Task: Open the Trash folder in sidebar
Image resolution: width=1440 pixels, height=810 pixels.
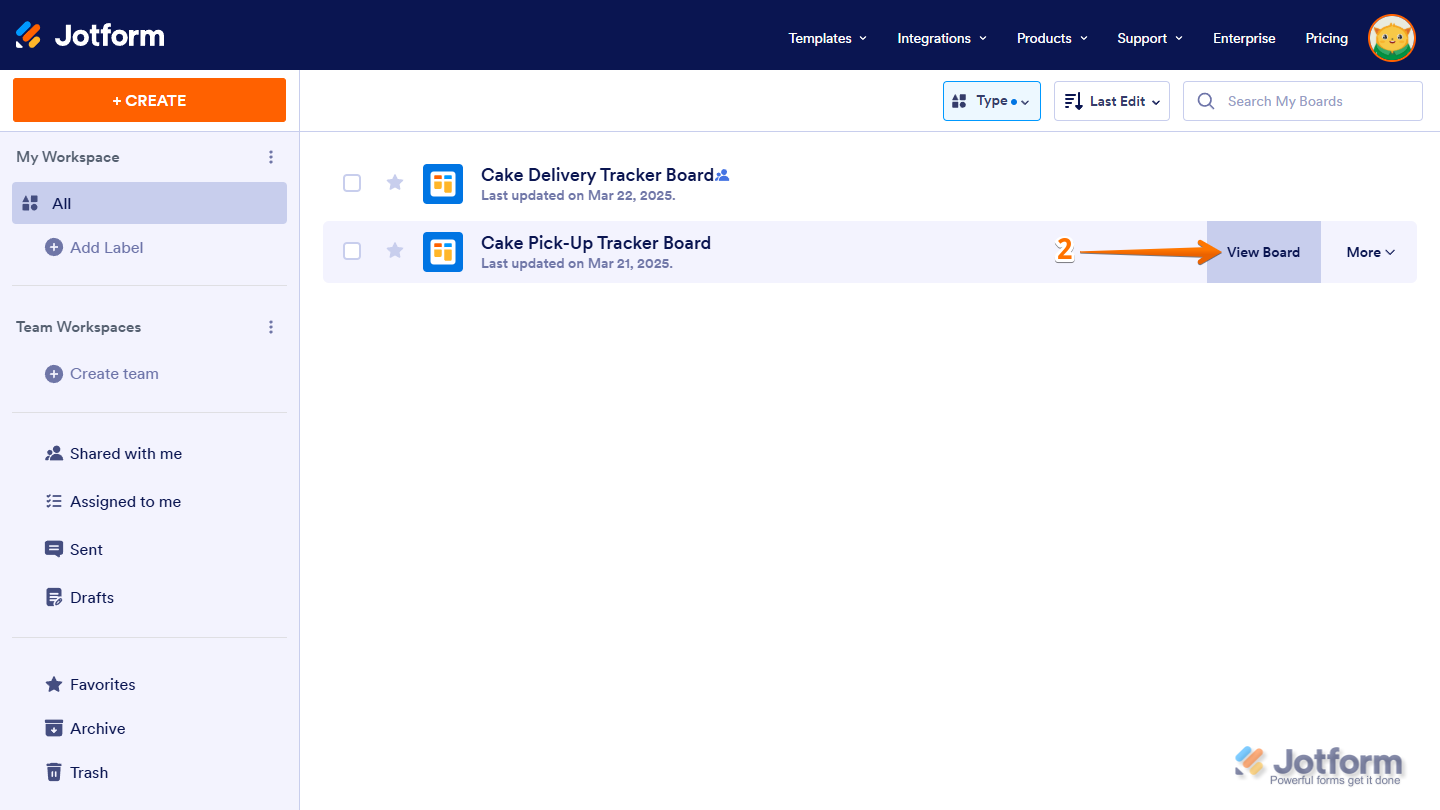Action: tap(88, 772)
